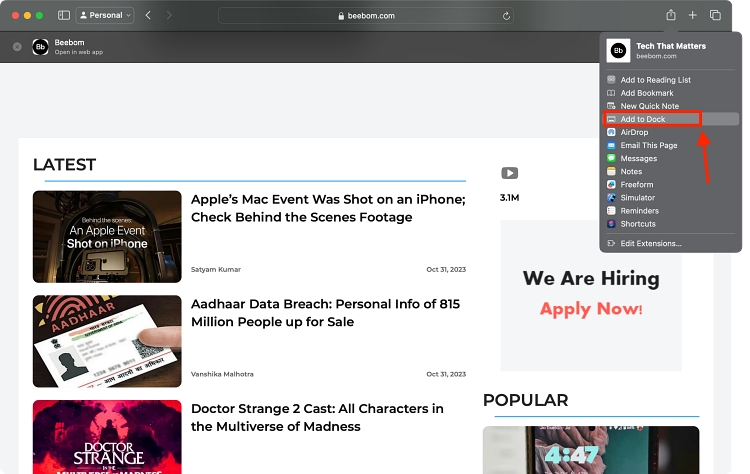
Task: Click the Reading List glasses icon
Action: (611, 79)
